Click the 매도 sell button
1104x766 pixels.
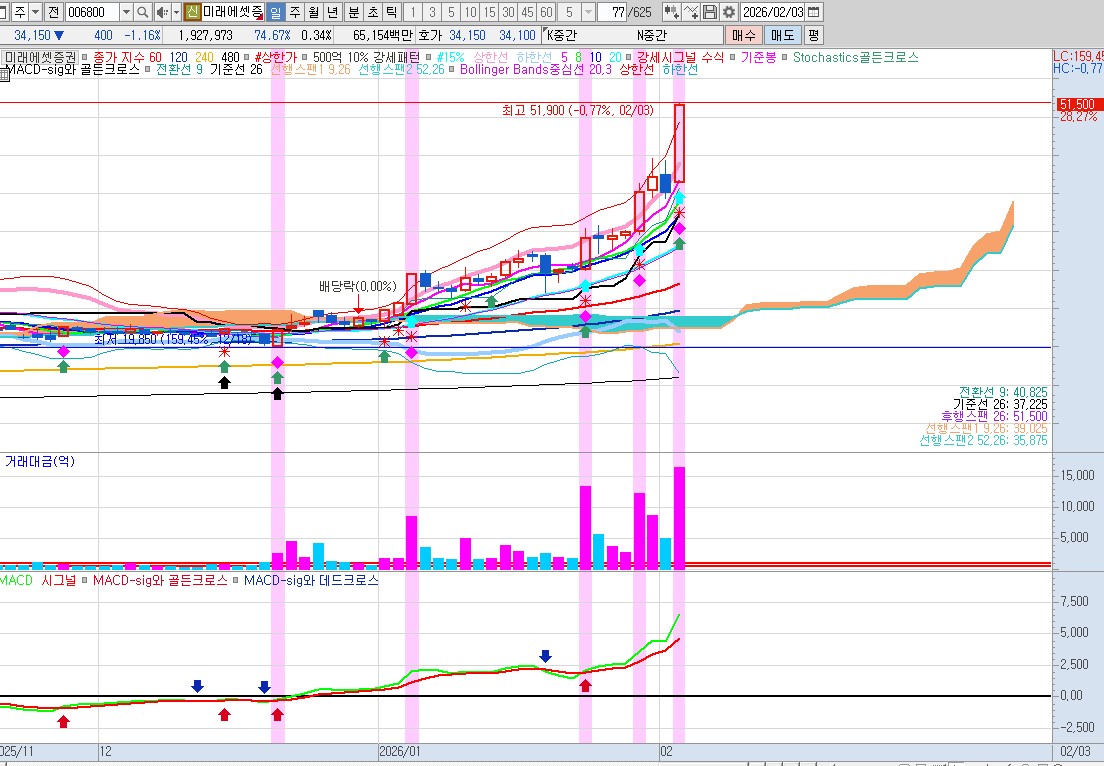[782, 35]
